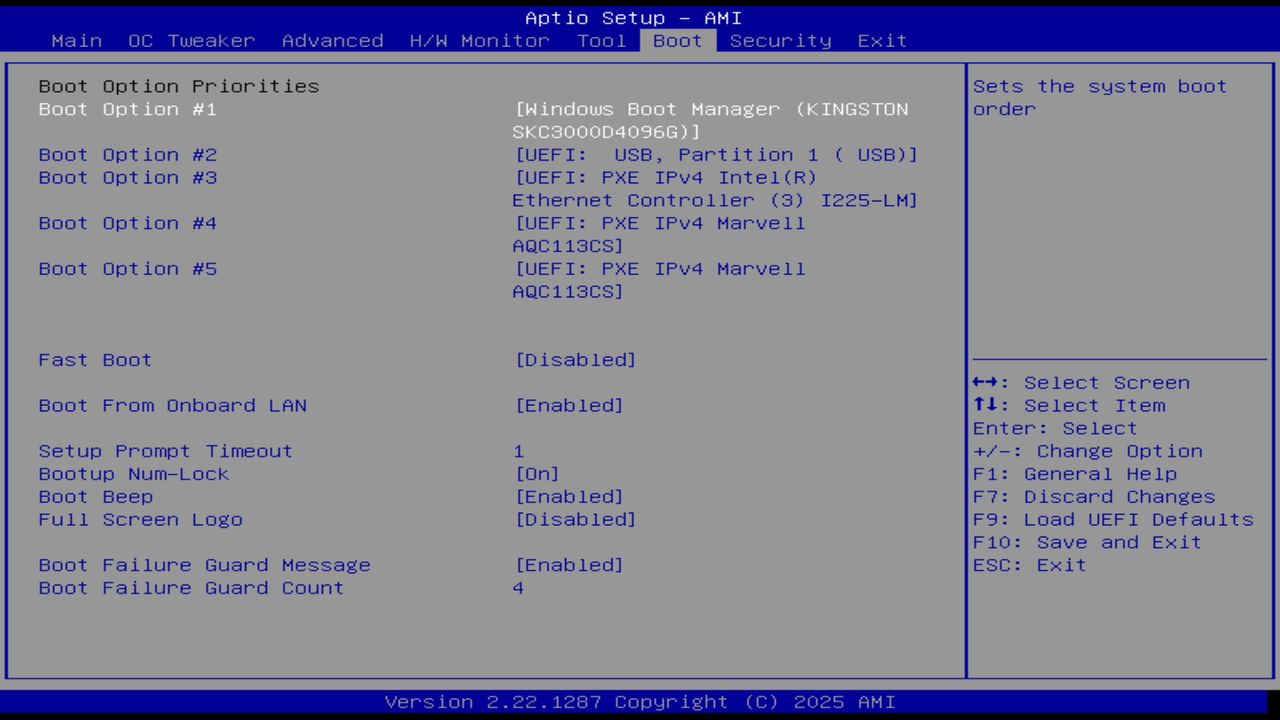
Task: Select the Tool tab
Action: pos(602,41)
